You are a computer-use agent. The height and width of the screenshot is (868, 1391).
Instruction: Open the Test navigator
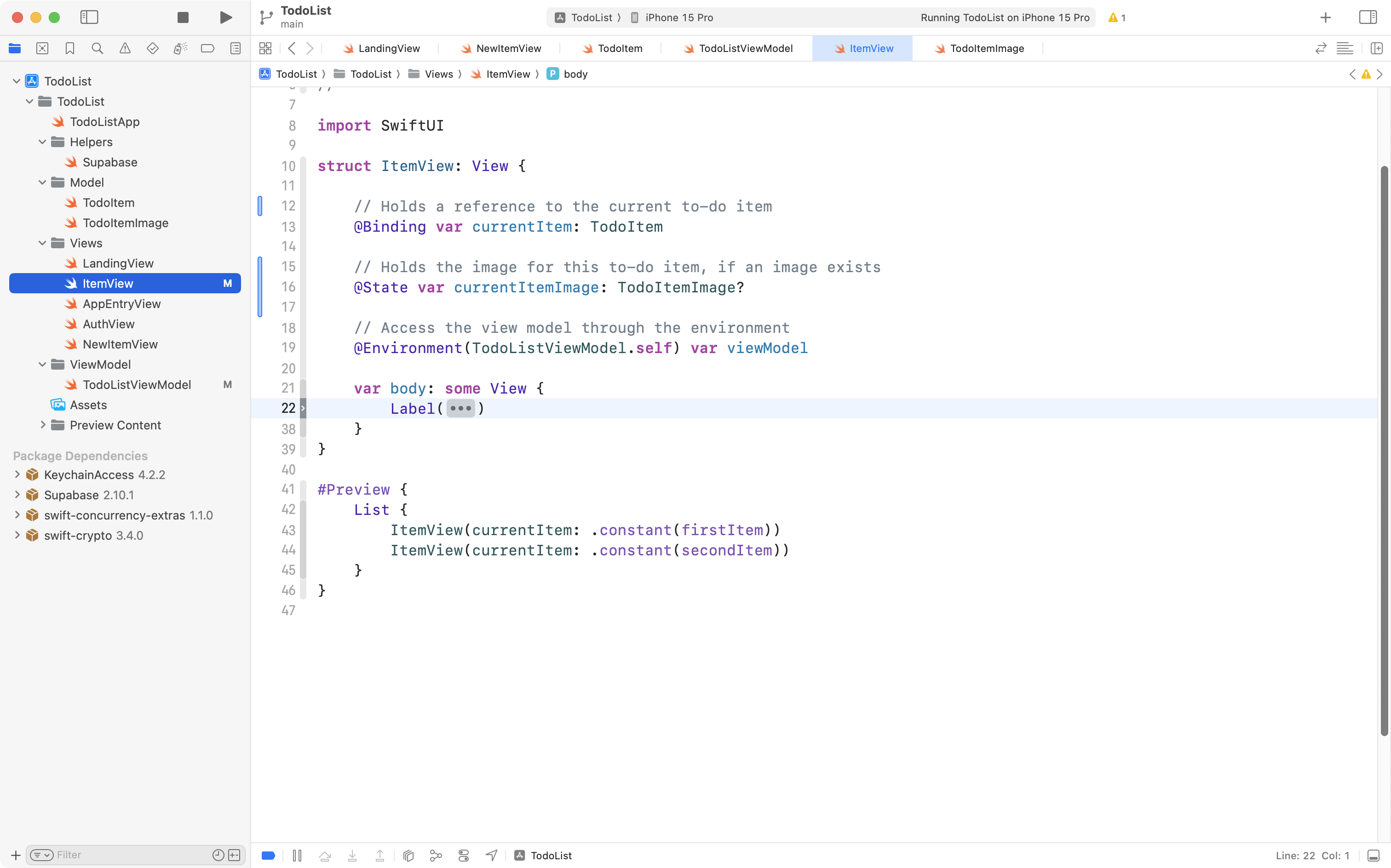[x=153, y=48]
